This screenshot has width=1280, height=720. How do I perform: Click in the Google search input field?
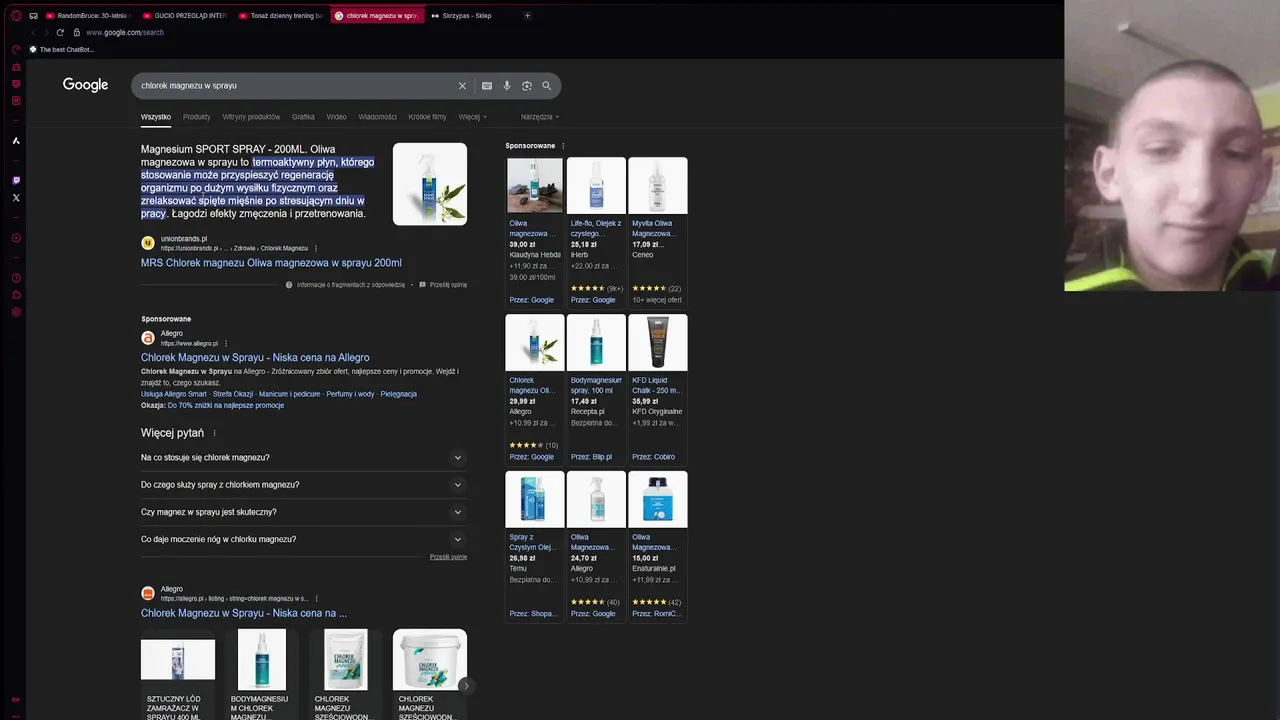coord(295,86)
